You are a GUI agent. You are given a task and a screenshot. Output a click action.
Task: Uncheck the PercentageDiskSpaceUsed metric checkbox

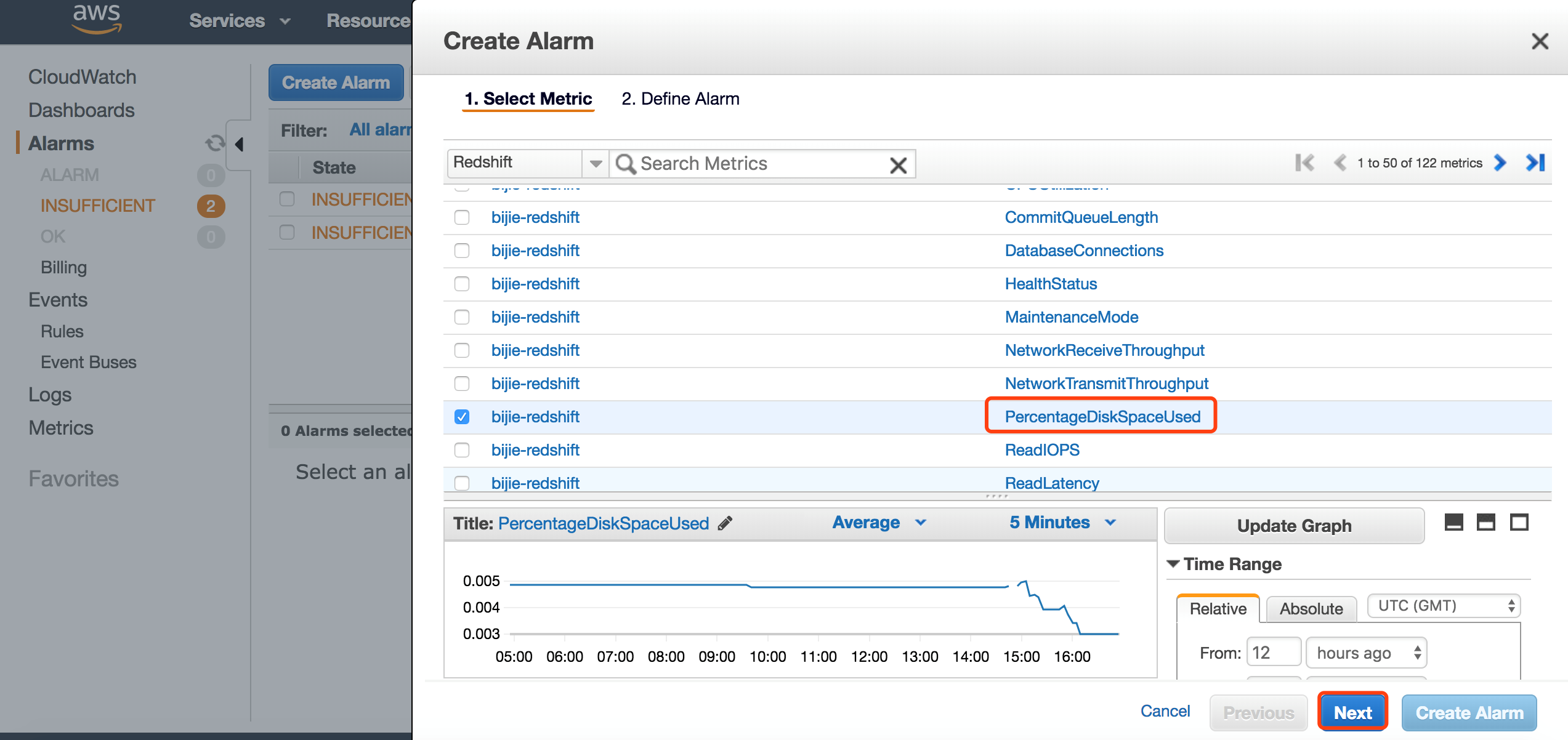pos(462,417)
